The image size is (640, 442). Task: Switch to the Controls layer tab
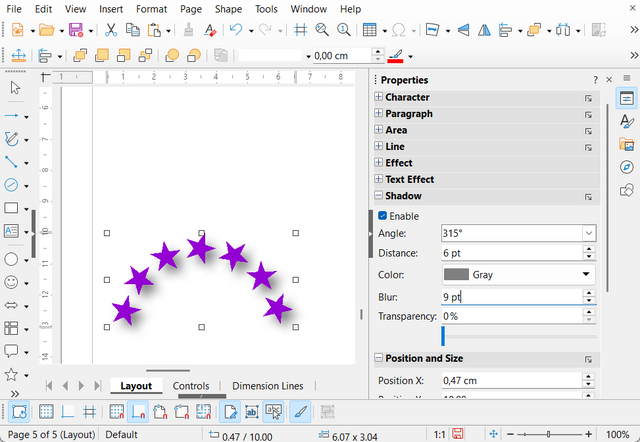tap(191, 386)
